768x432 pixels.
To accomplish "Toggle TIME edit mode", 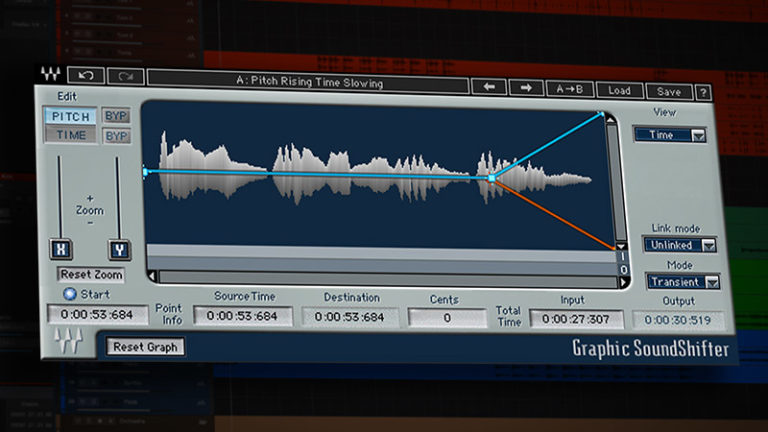I will point(70,135).
